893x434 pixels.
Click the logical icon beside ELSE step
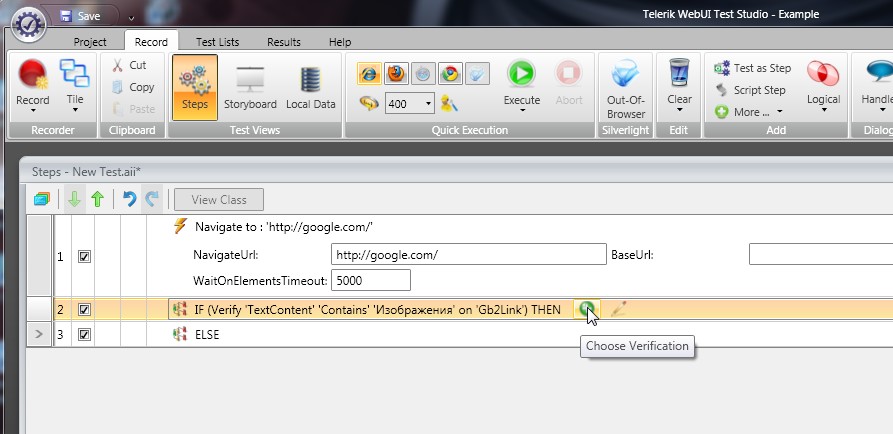click(180, 334)
